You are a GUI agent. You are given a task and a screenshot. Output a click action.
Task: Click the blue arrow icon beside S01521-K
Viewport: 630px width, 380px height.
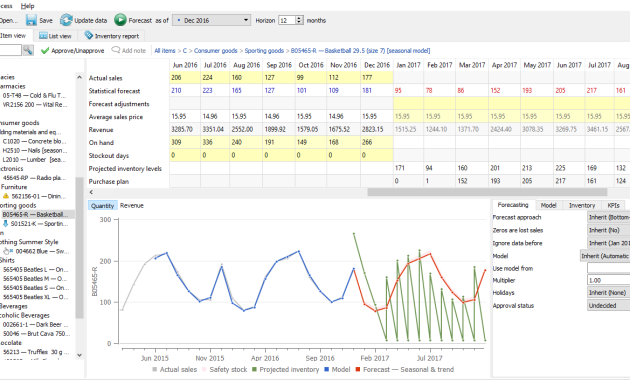(5, 223)
